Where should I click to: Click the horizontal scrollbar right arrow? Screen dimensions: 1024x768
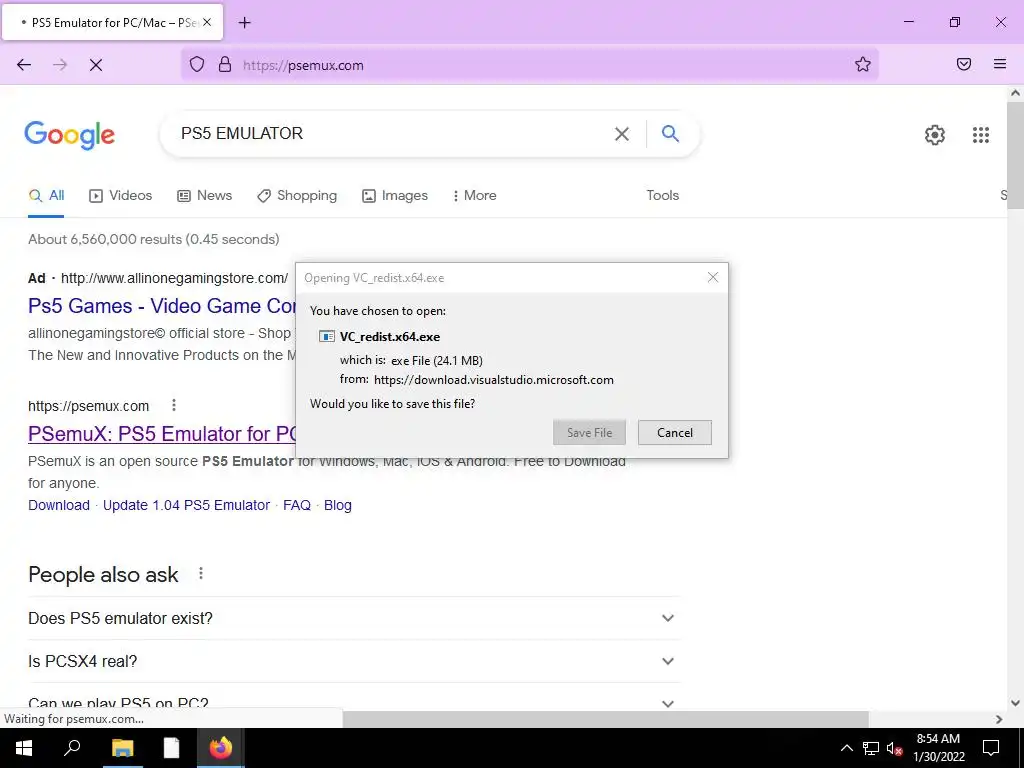[x=999, y=719]
